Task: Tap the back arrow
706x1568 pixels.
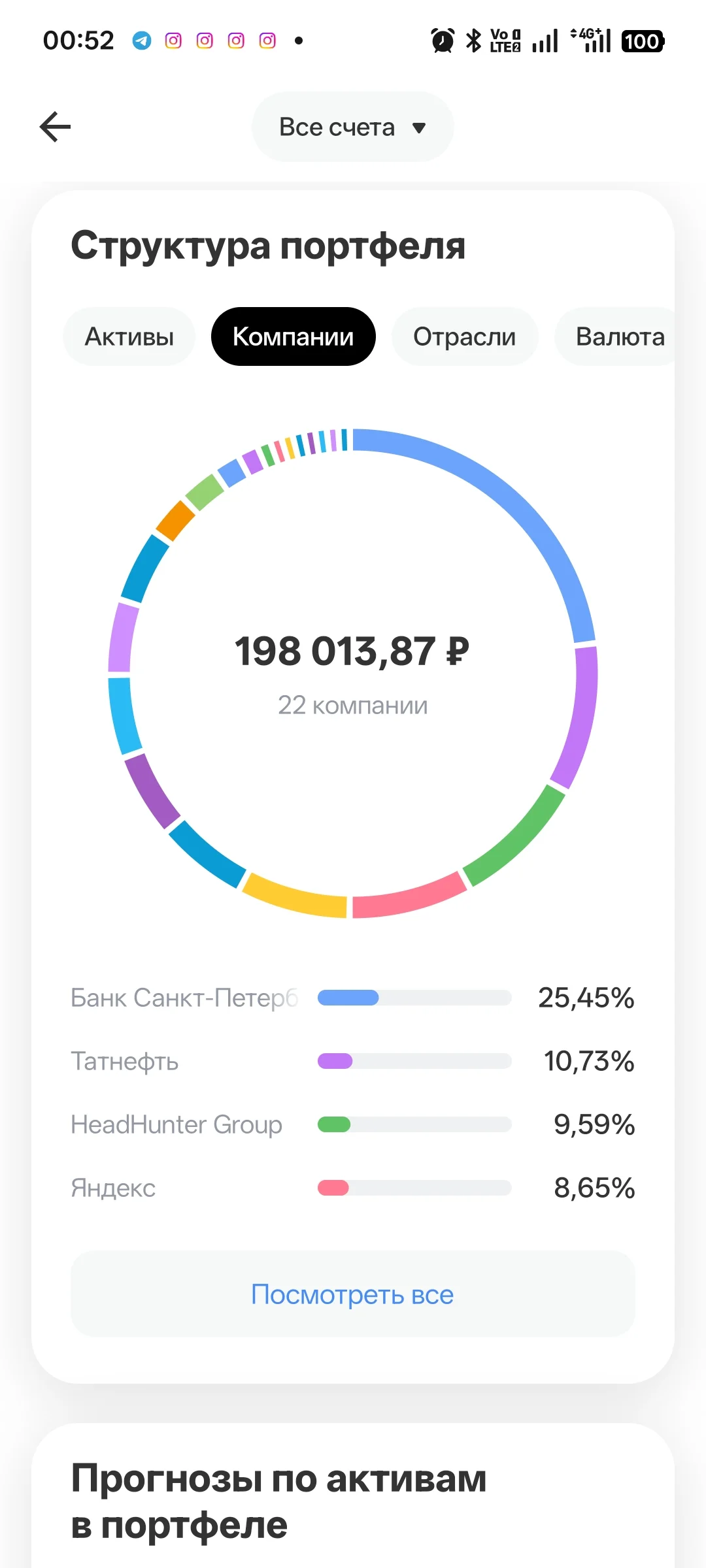Action: [56, 127]
